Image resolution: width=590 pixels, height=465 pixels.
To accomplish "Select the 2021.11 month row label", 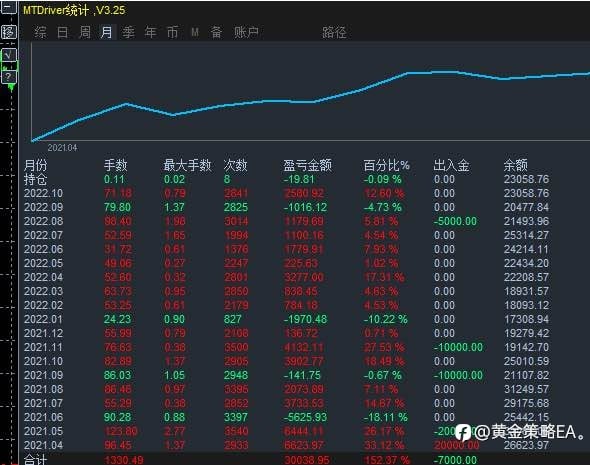I will (x=43, y=347).
